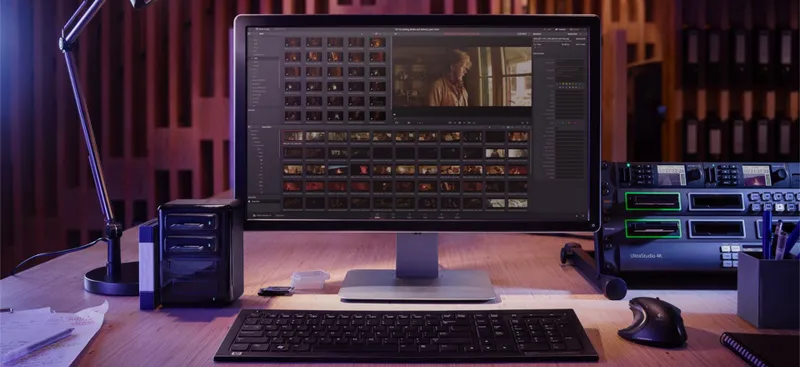Image resolution: width=800 pixels, height=367 pixels.
Task: Open the Deliver page icon
Action: pos(457,215)
